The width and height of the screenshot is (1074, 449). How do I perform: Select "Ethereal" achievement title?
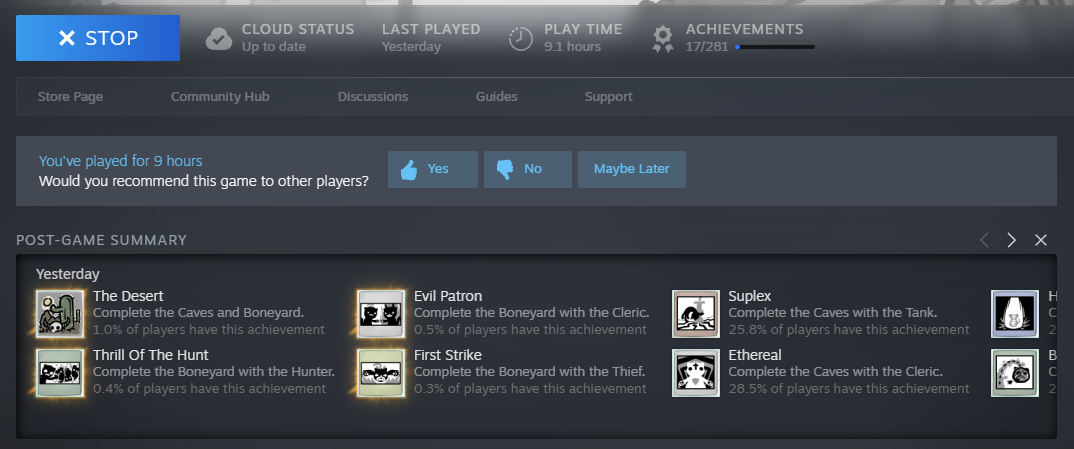pos(755,355)
